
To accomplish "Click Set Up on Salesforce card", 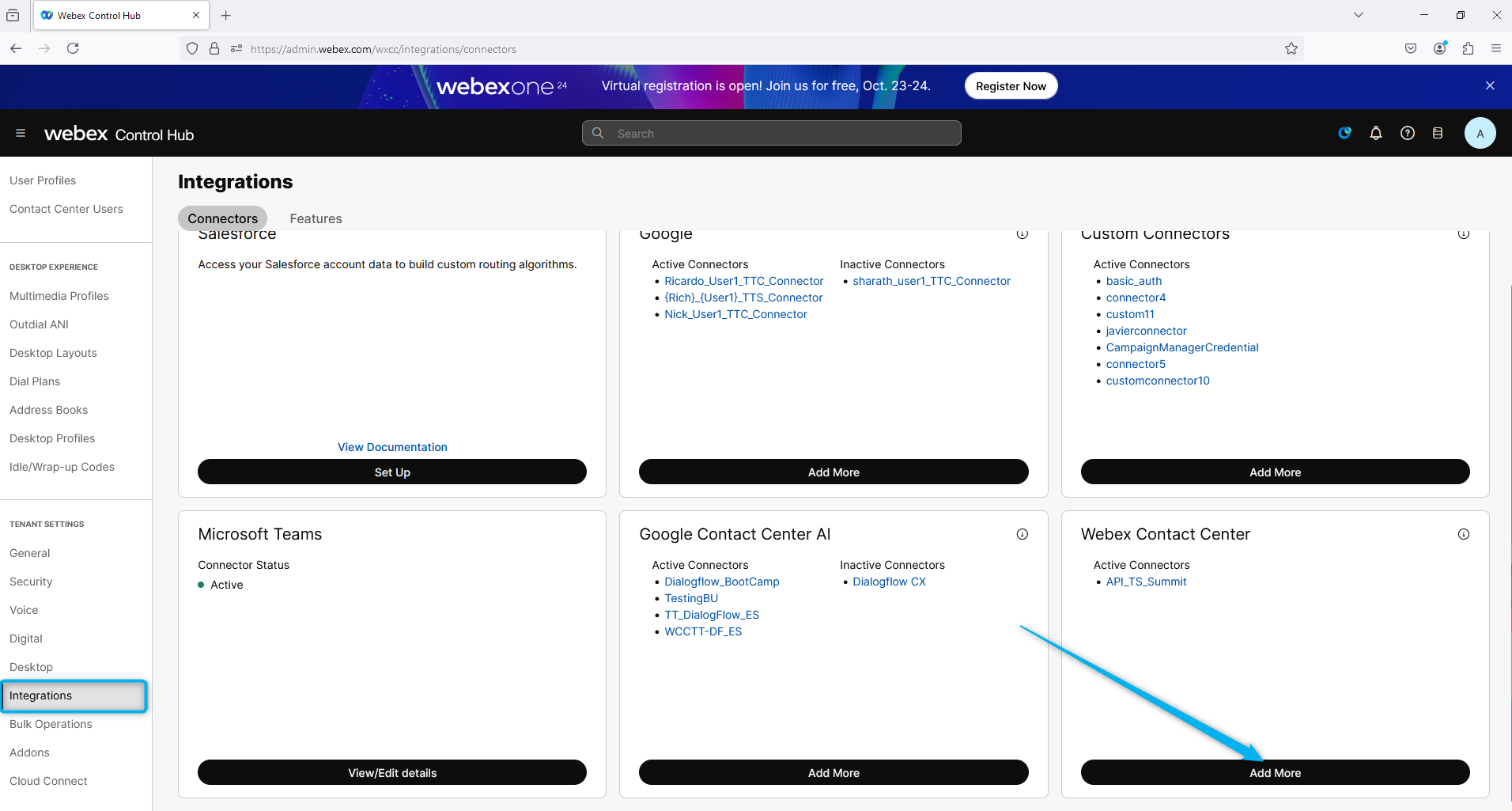I will tap(392, 472).
